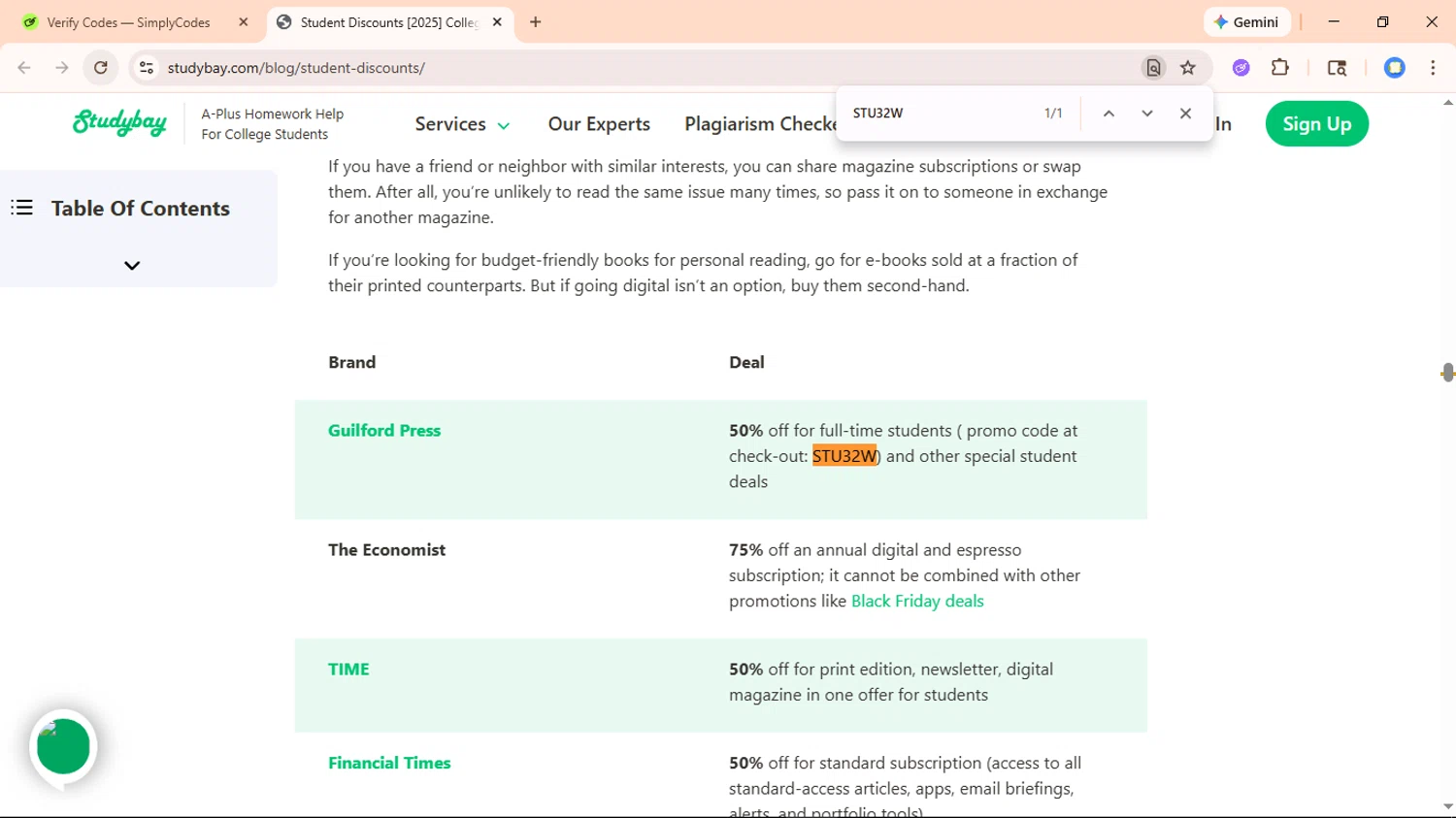This screenshot has height=818, width=1456.
Task: Click the vertical scrollbar find marker
Action: tap(1447, 373)
